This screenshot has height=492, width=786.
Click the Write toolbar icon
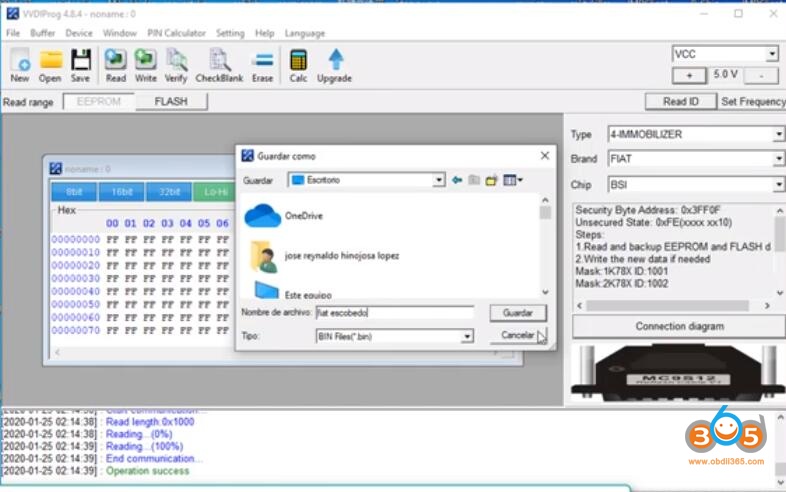click(x=145, y=65)
